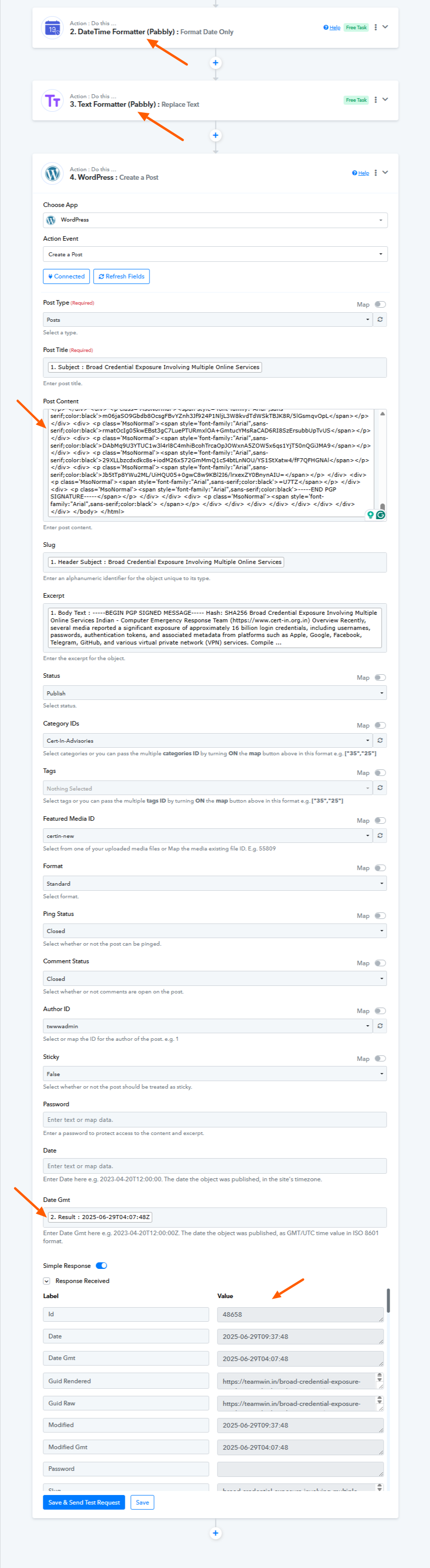The height and width of the screenshot is (1568, 430).
Task: Turn off Simple Response toggle
Action: point(102,1265)
